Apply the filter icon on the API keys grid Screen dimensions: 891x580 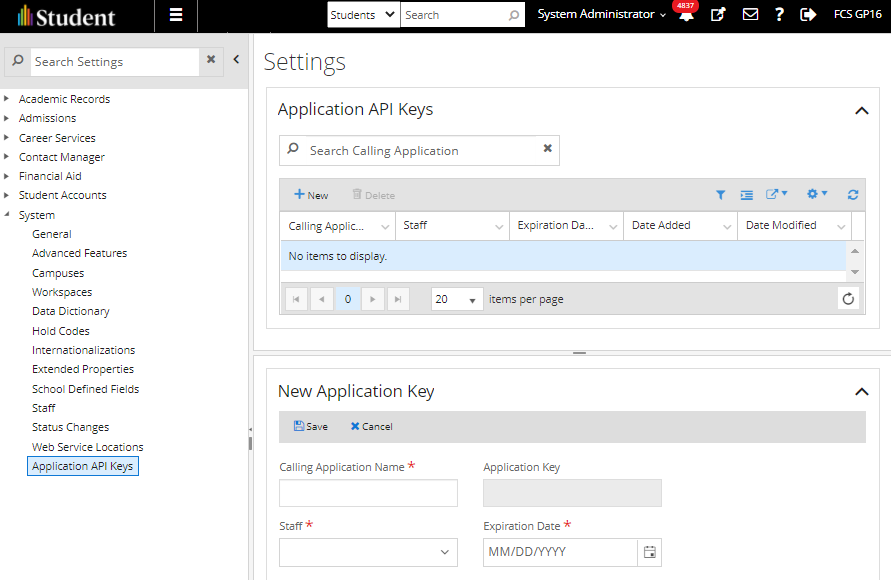tap(721, 194)
